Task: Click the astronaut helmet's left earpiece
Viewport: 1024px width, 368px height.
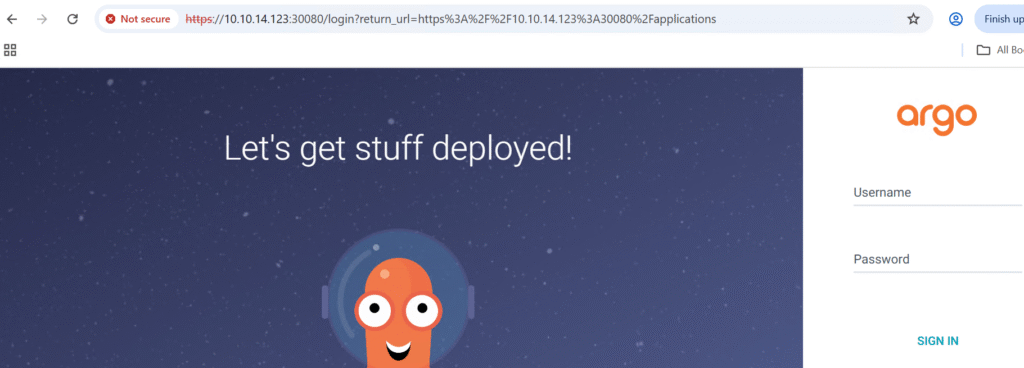Action: pos(325,302)
